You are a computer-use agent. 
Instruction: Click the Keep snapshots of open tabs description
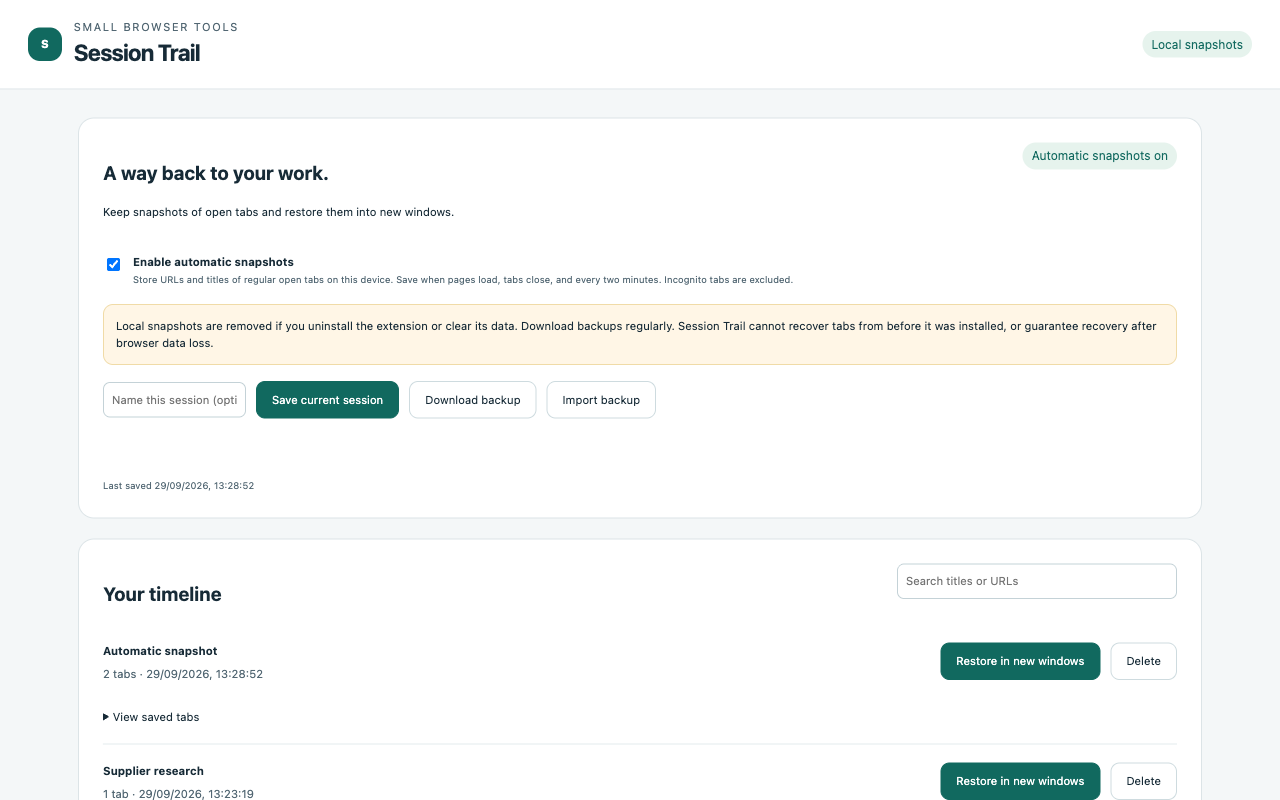pyautogui.click(x=278, y=212)
